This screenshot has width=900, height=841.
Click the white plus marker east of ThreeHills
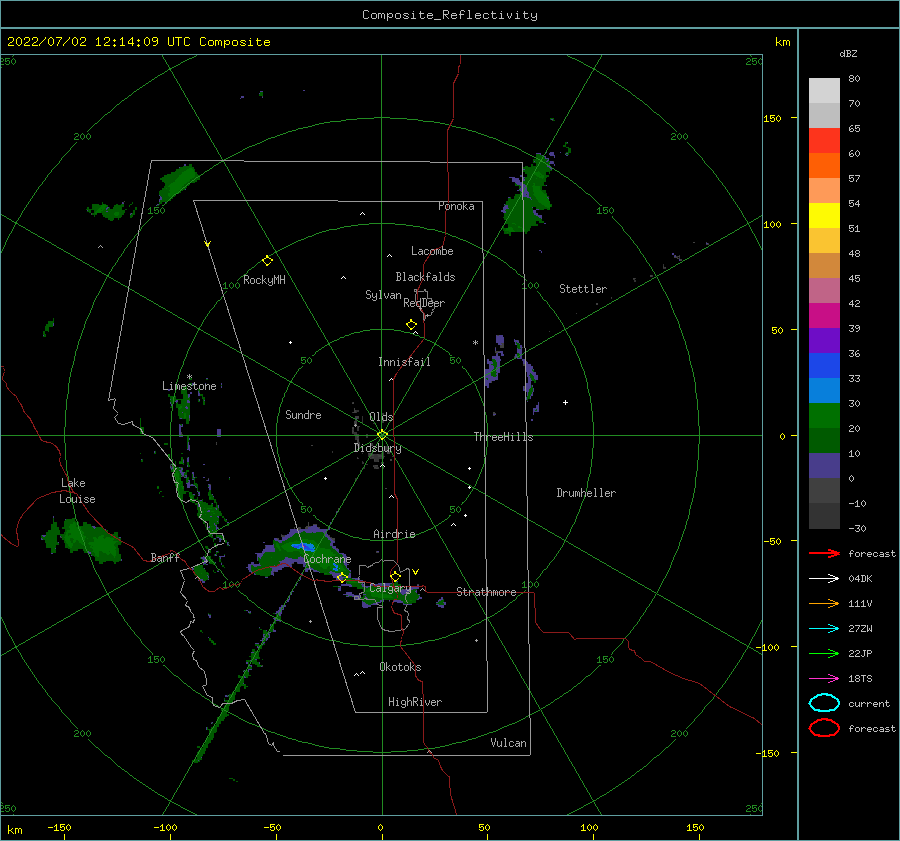565,402
